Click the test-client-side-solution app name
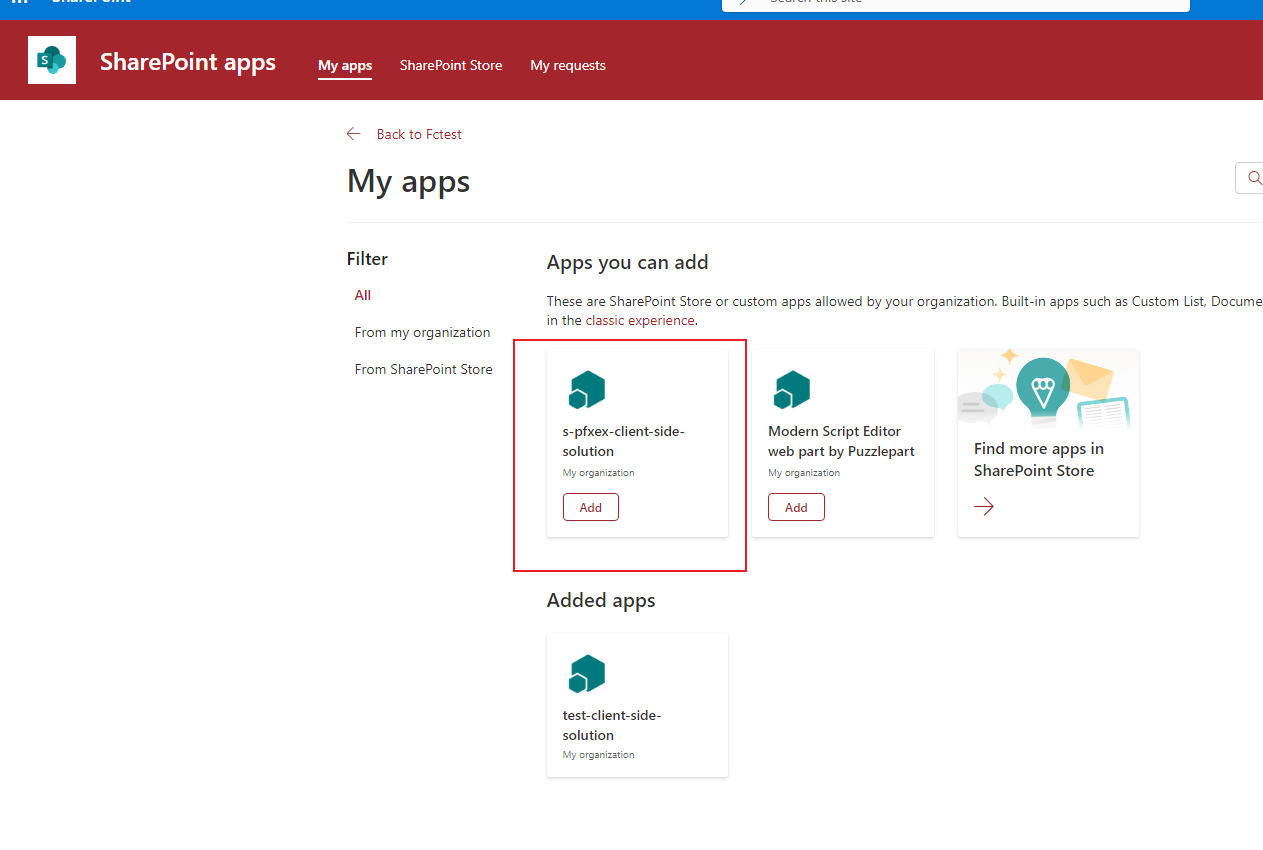Screen dimensions: 1263x850 click(x=612, y=725)
